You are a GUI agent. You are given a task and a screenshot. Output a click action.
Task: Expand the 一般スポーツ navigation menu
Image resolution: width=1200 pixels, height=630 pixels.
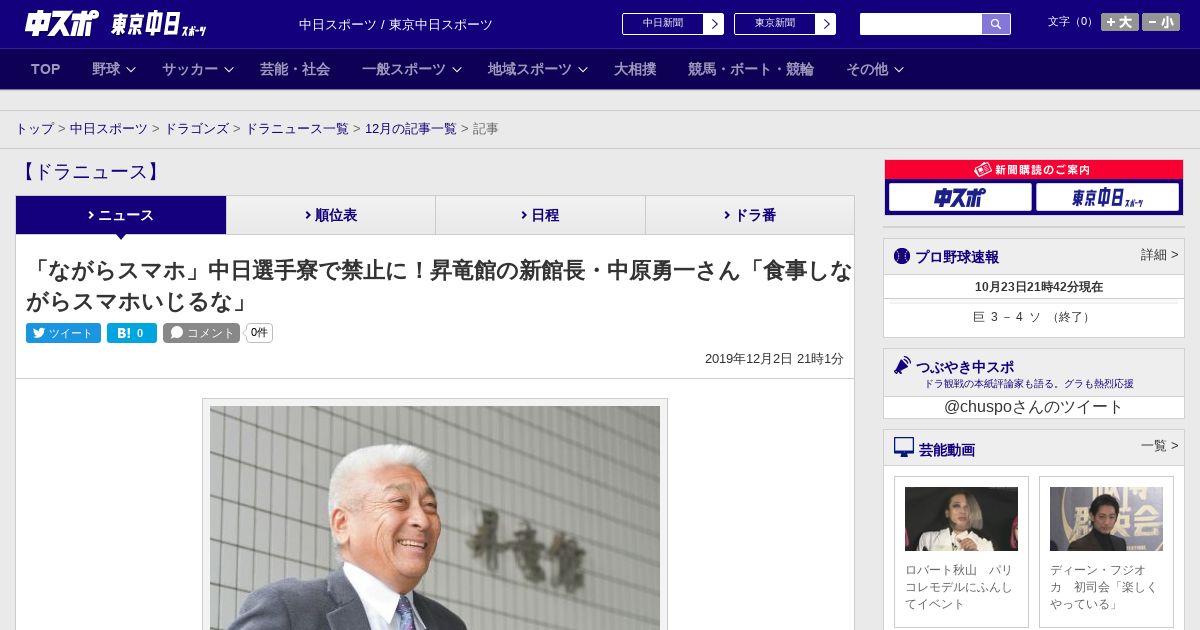point(412,69)
